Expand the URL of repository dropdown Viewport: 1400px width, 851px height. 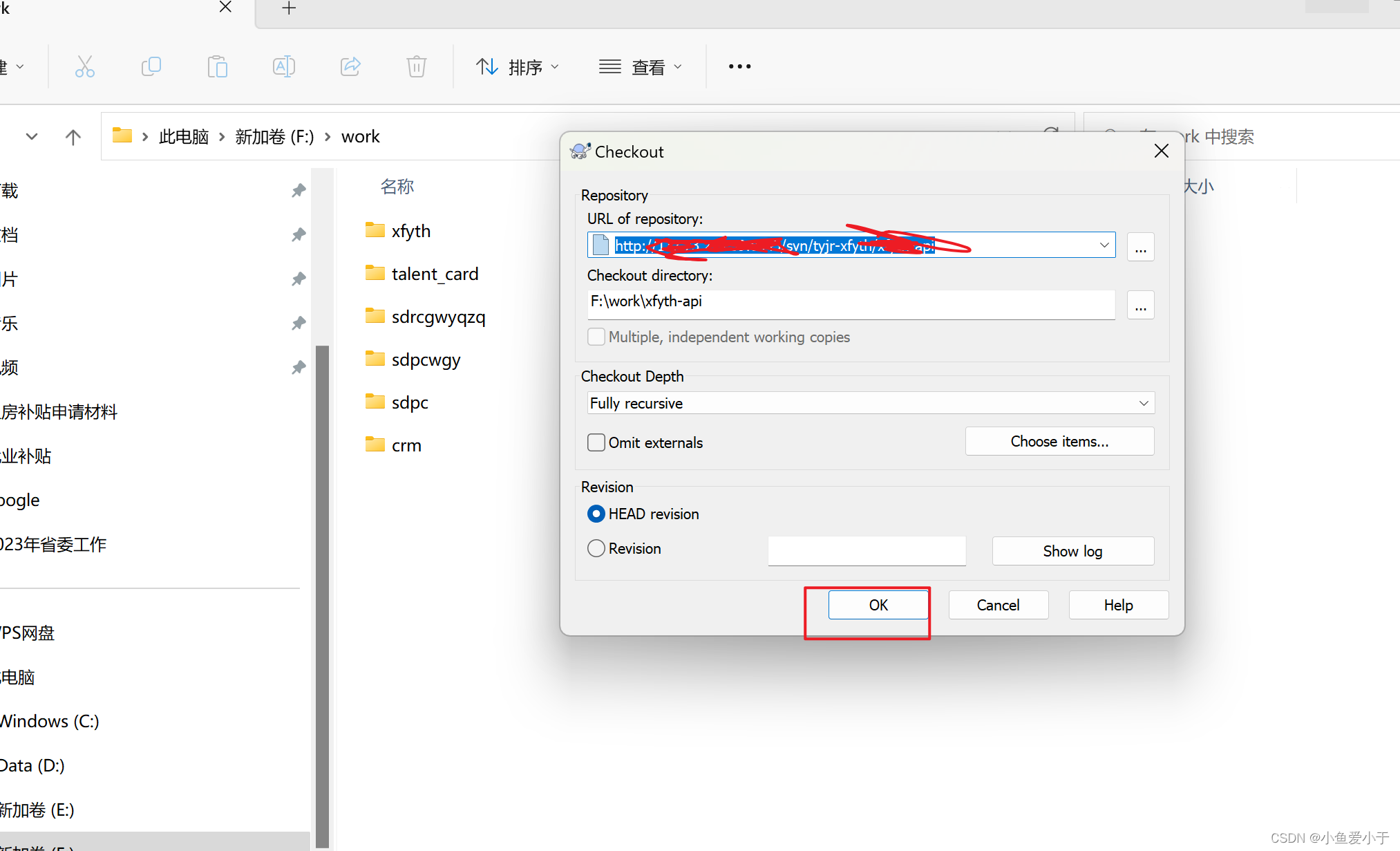[x=1104, y=245]
